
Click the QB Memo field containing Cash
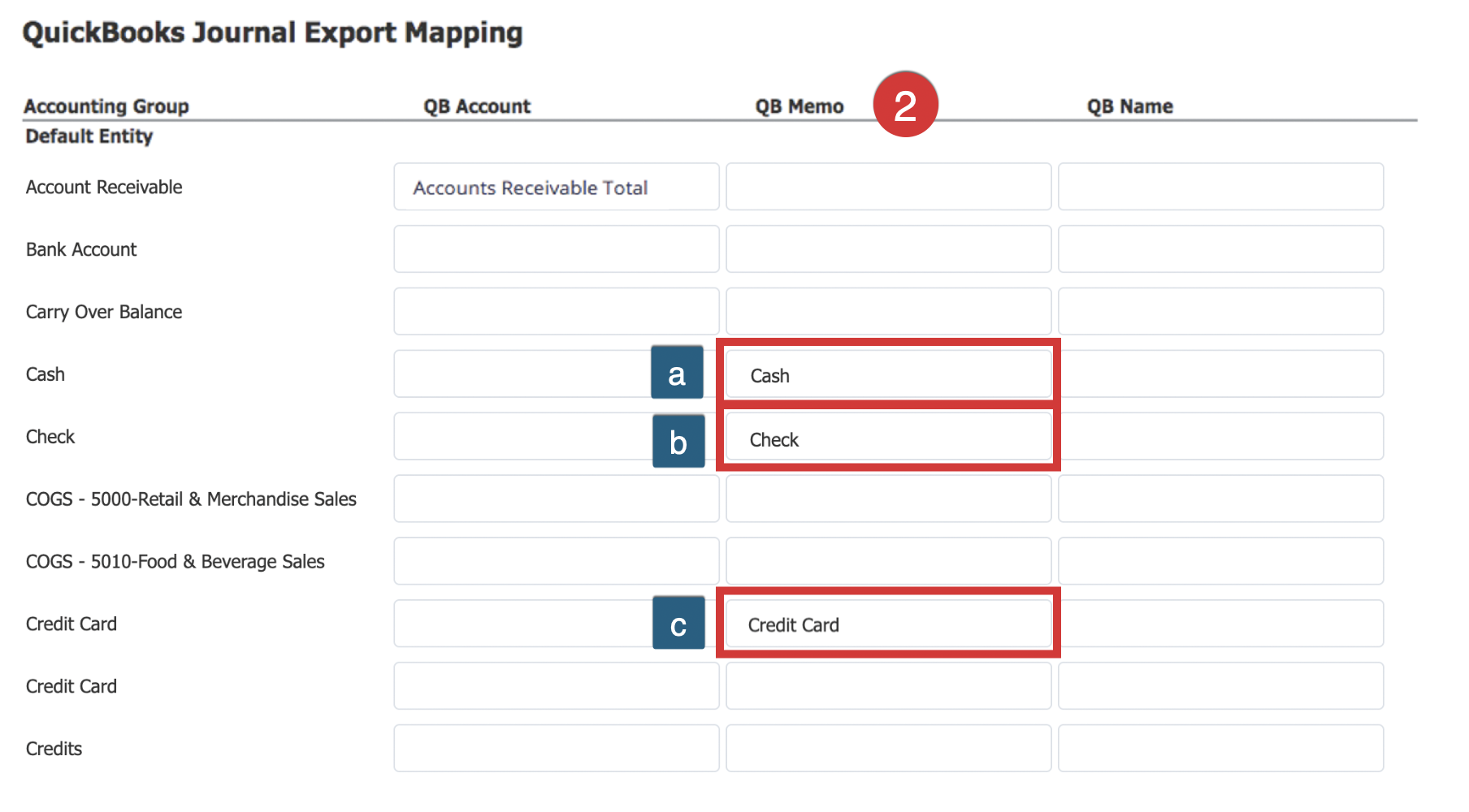(888, 374)
